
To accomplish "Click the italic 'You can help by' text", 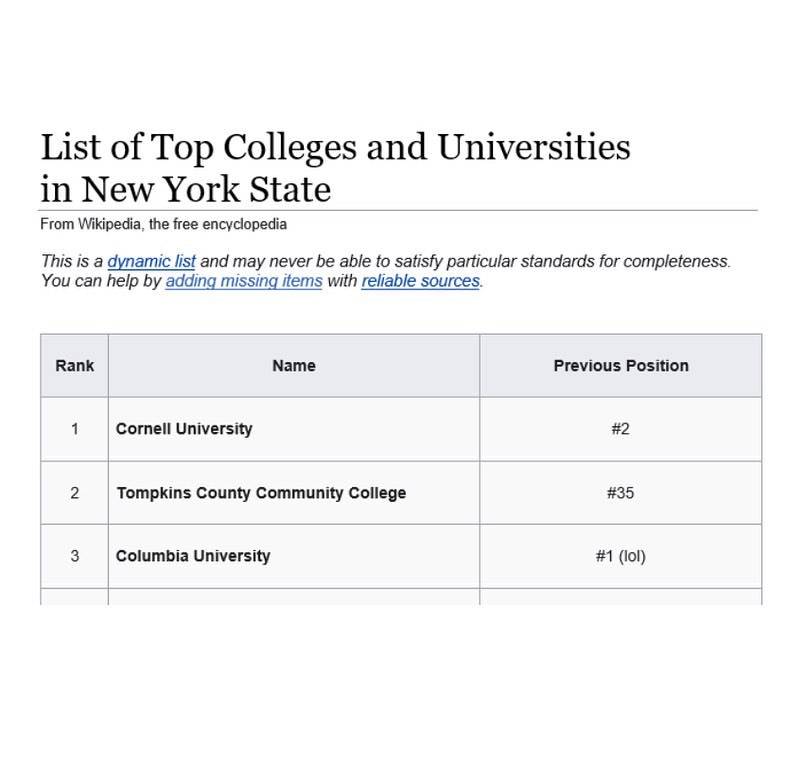I will tap(100, 282).
